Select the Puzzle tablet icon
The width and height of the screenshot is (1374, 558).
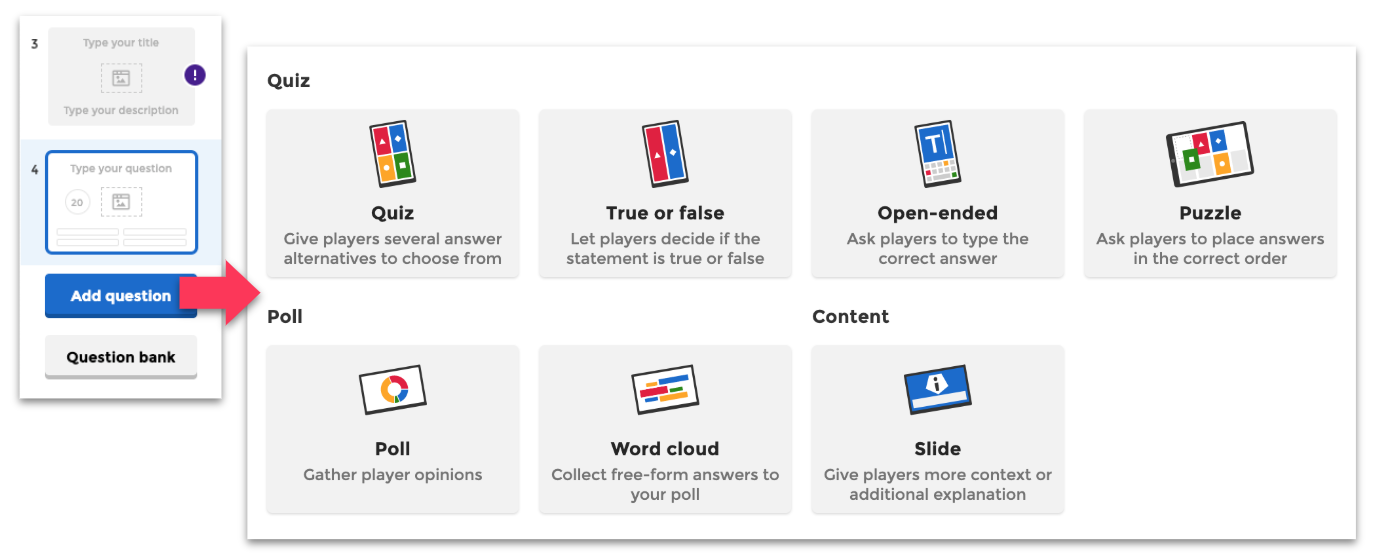(x=1210, y=155)
